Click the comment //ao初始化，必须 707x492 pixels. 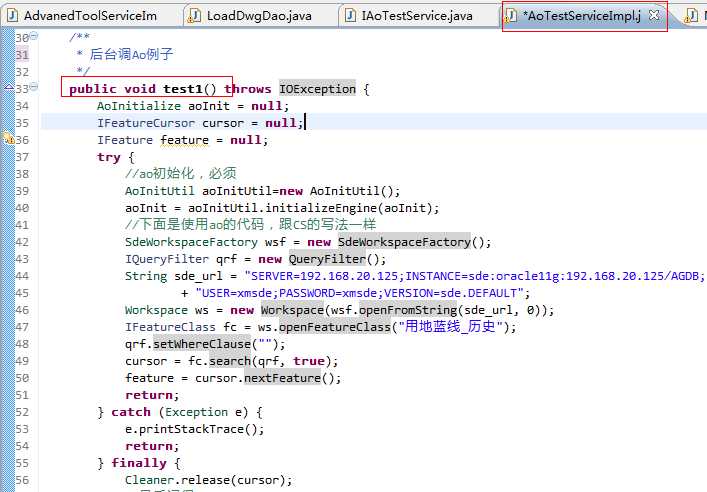pos(180,174)
